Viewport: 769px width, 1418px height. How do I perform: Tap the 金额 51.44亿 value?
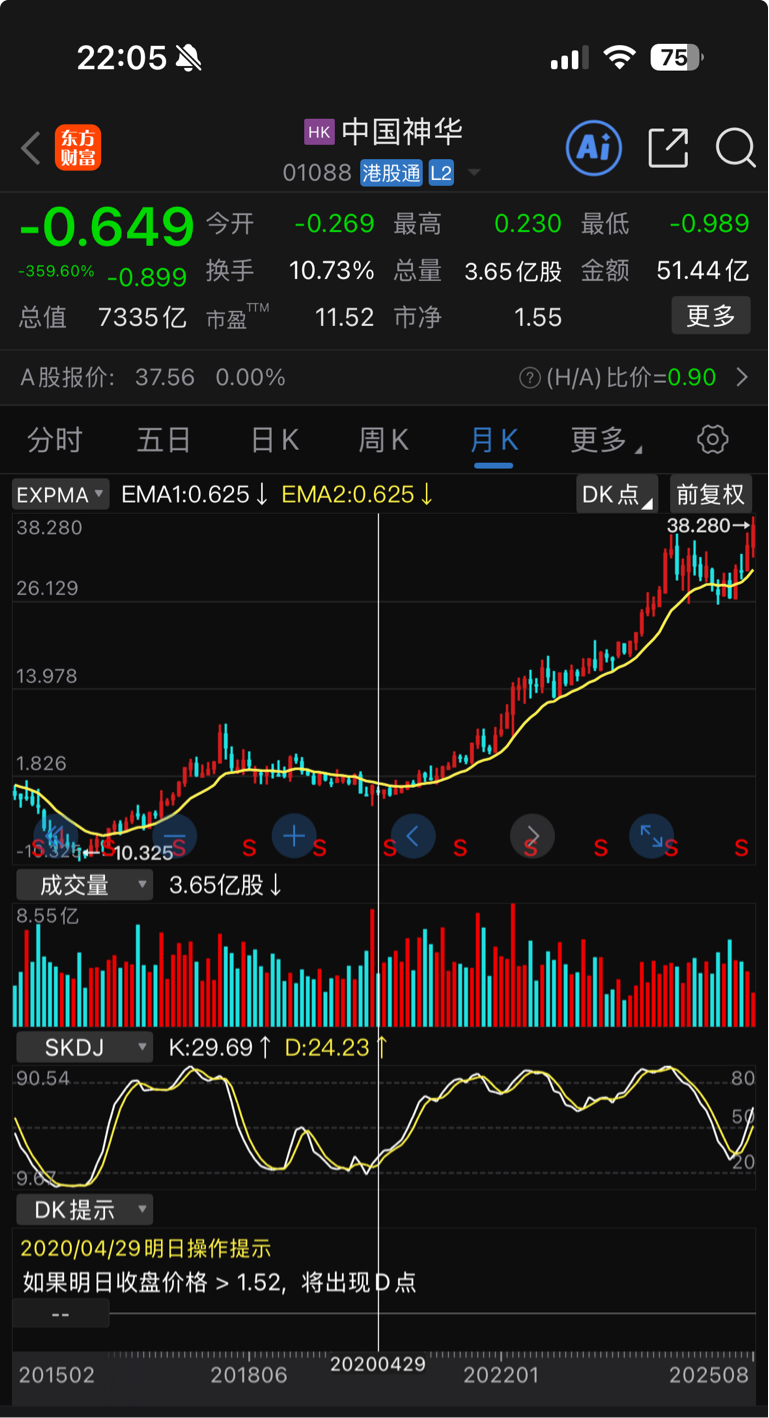(703, 271)
